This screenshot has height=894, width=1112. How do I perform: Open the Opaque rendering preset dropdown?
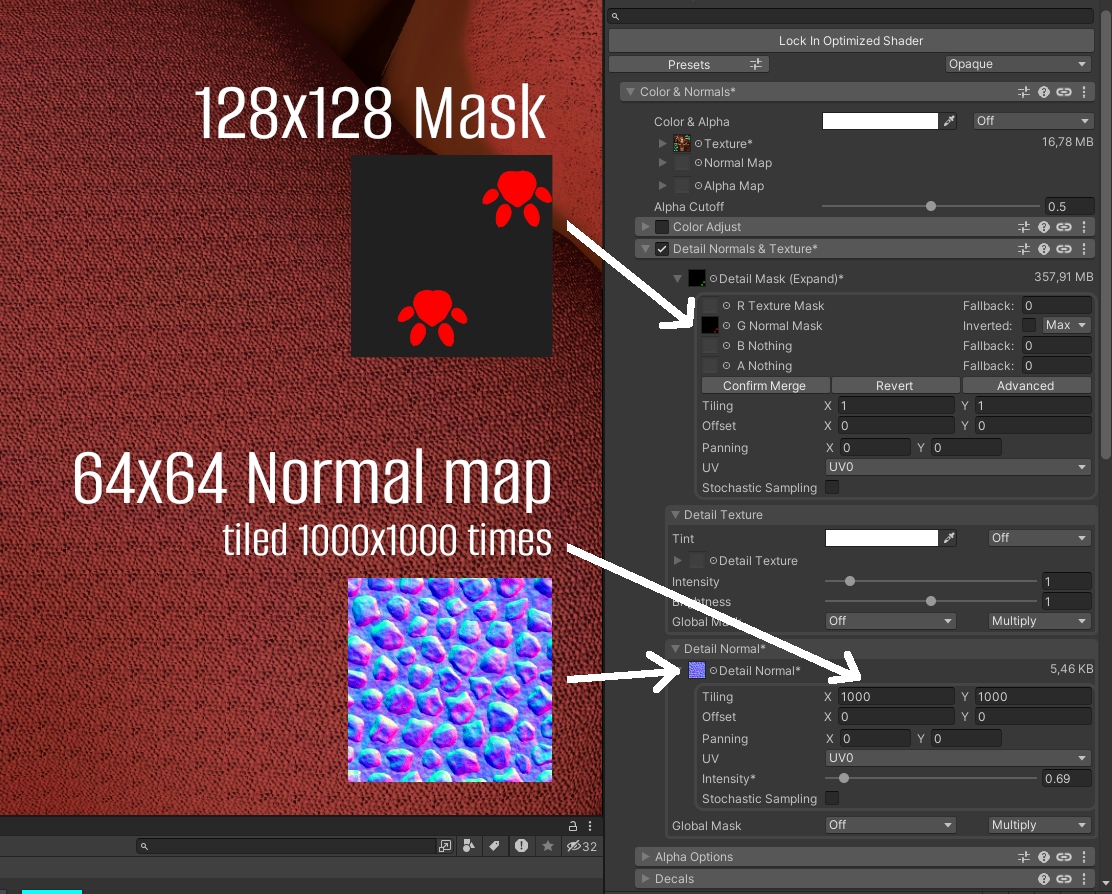click(1018, 64)
